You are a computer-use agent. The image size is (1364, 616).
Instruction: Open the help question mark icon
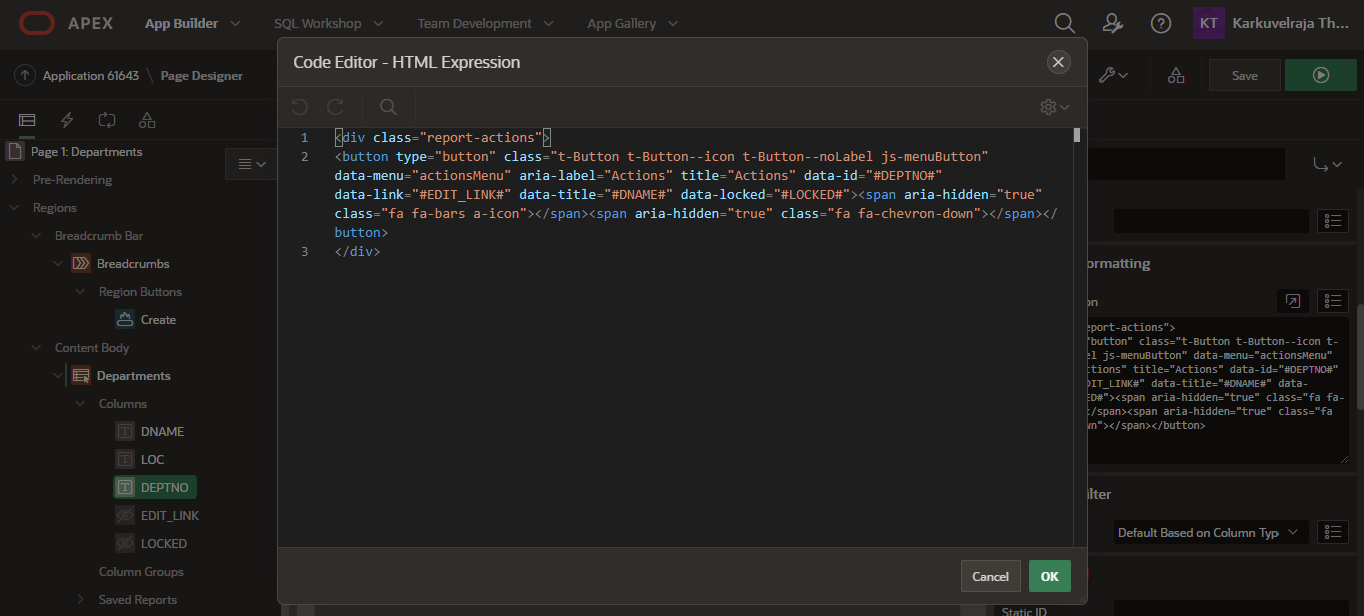pos(1160,22)
